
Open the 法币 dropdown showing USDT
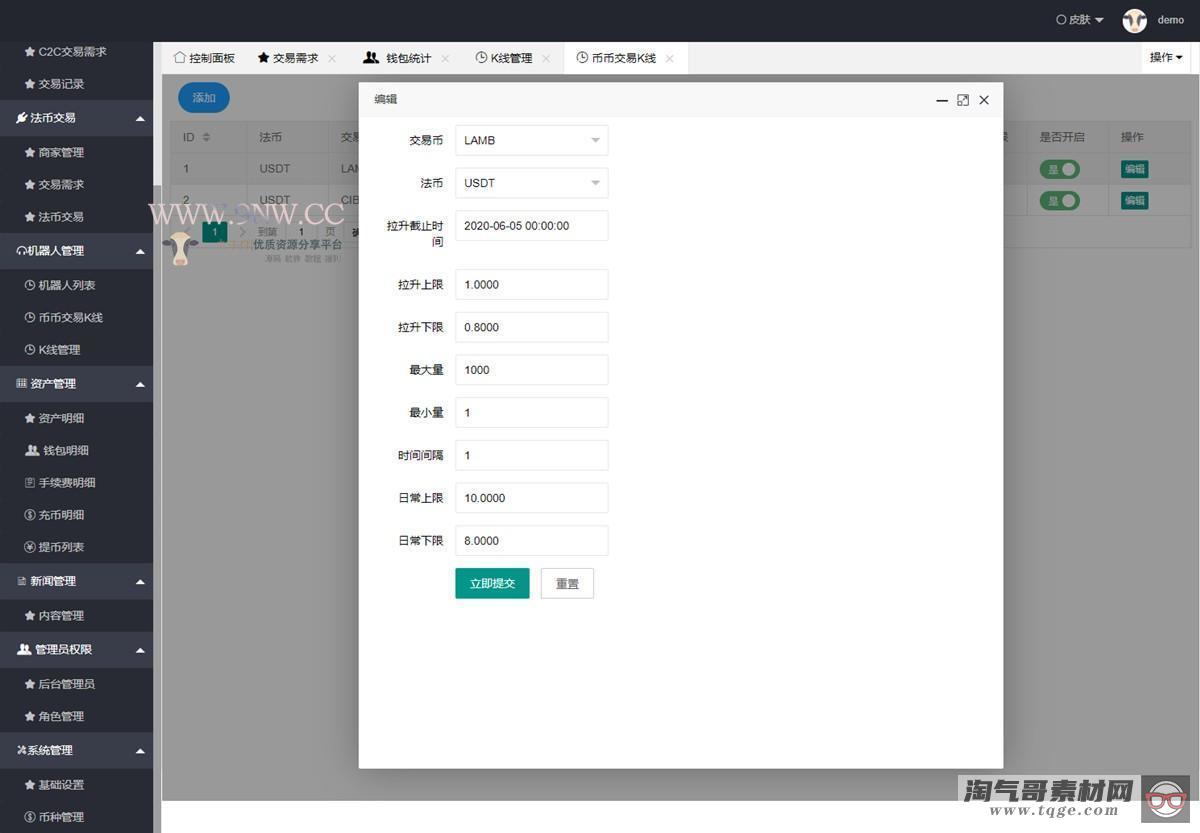(531, 183)
